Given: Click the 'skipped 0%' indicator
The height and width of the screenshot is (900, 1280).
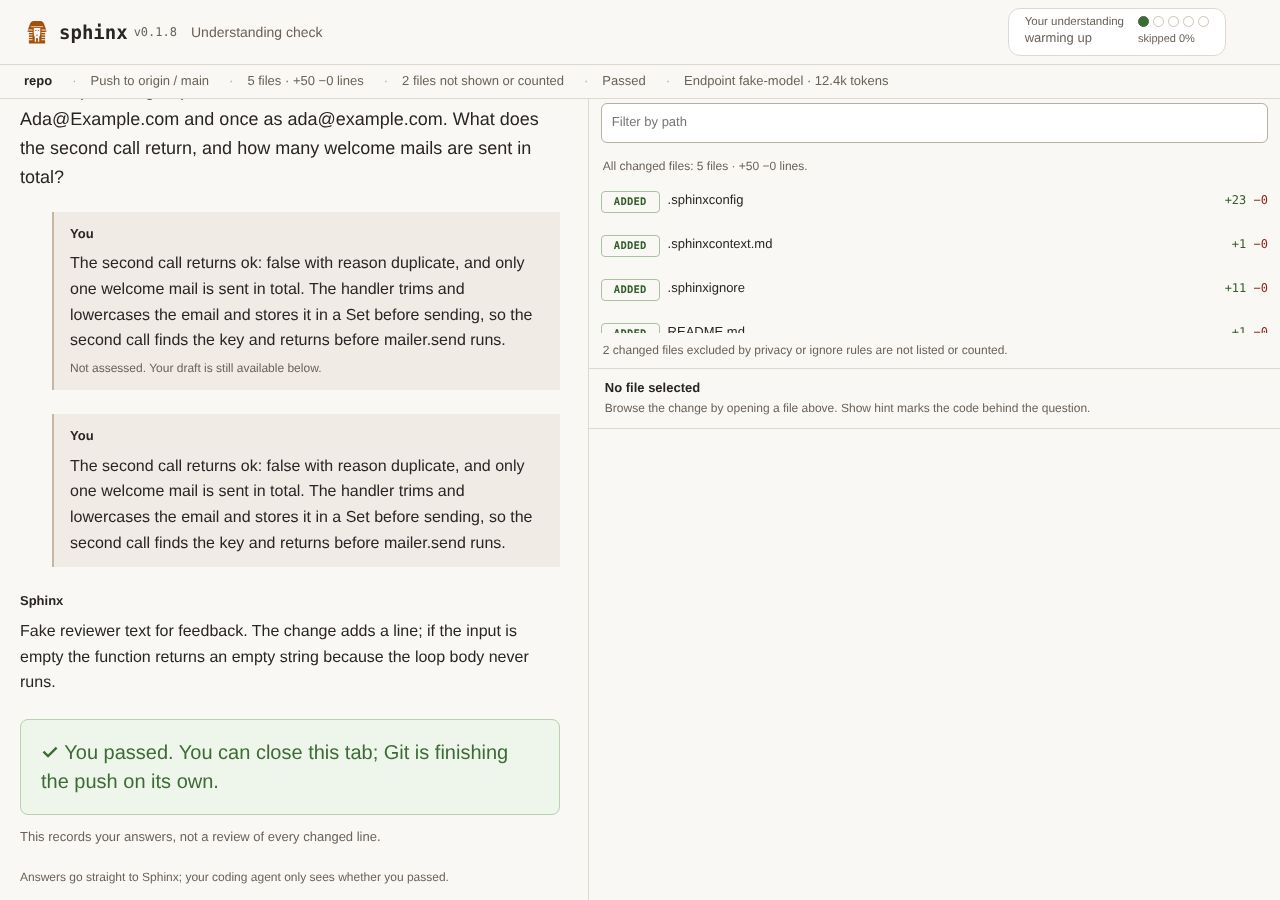Looking at the screenshot, I should pos(1166,39).
